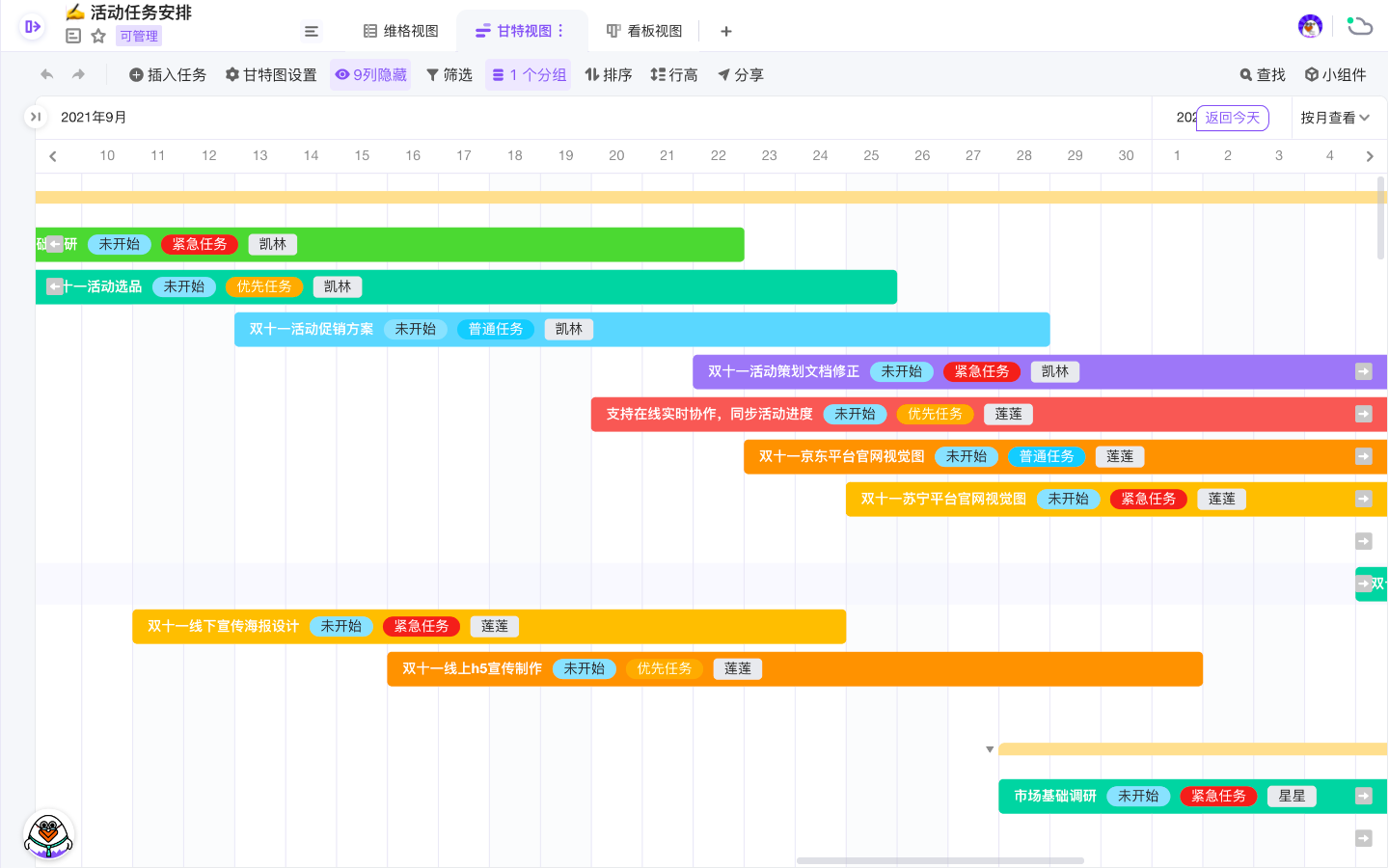Screen dimensions: 1389x868
Task: Open the 小组件 widget panel
Action: click(x=1335, y=74)
